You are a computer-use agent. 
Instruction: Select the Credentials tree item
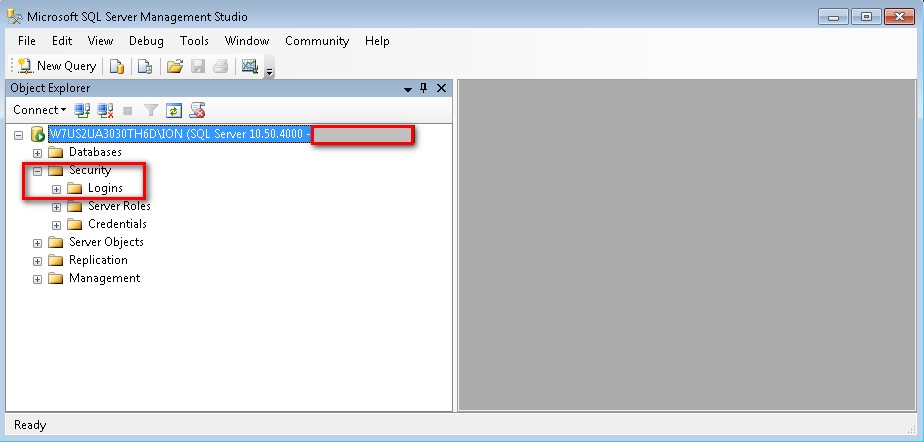click(x=117, y=224)
